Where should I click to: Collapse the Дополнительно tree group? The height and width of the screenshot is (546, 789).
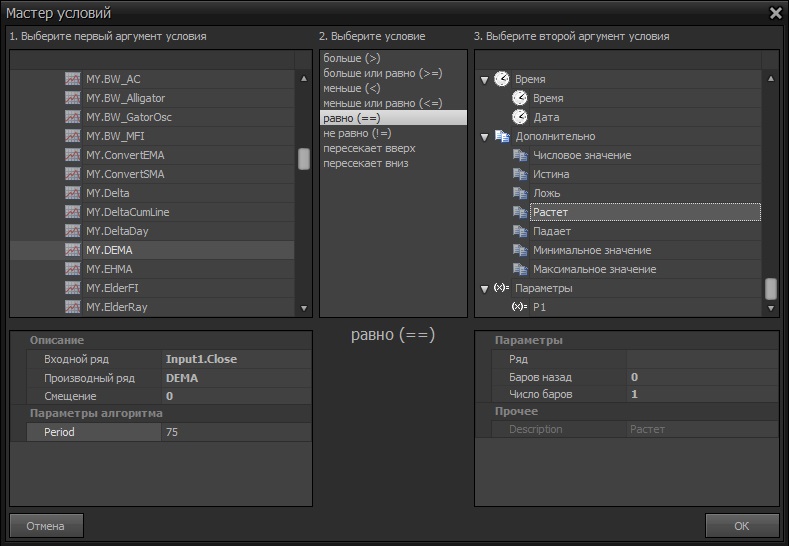(x=485, y=137)
